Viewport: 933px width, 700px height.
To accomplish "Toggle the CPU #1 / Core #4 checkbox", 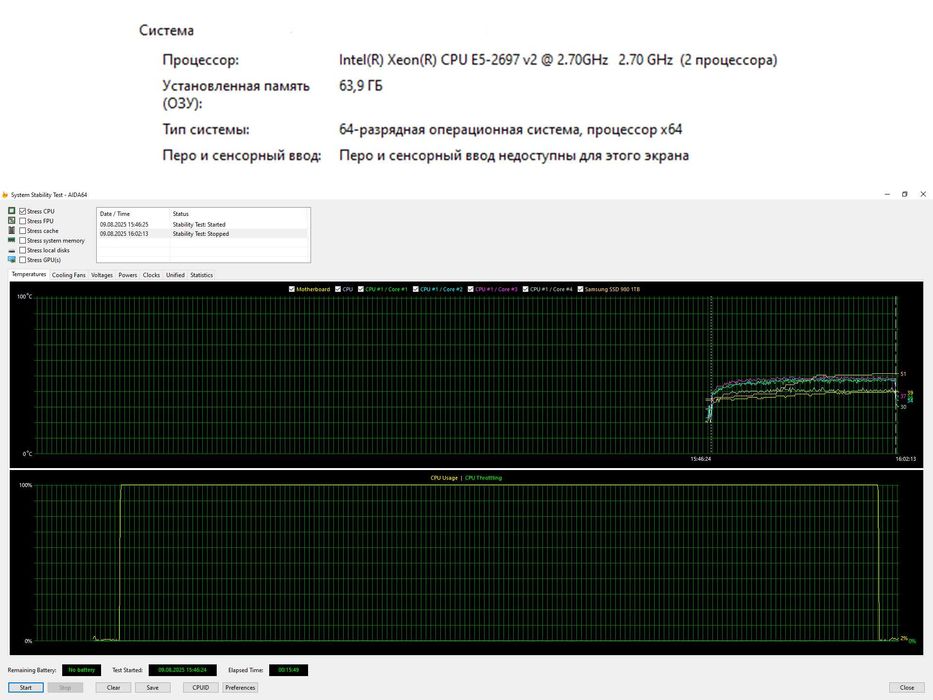I will click(525, 289).
